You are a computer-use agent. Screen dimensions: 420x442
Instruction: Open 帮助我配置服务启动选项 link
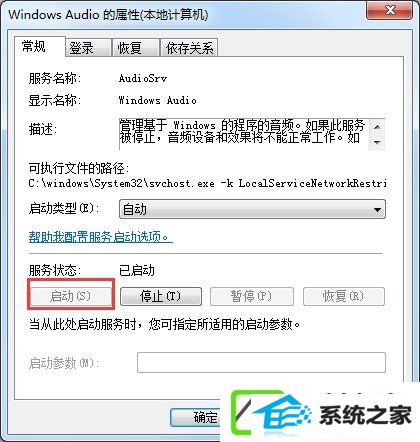coord(100,237)
